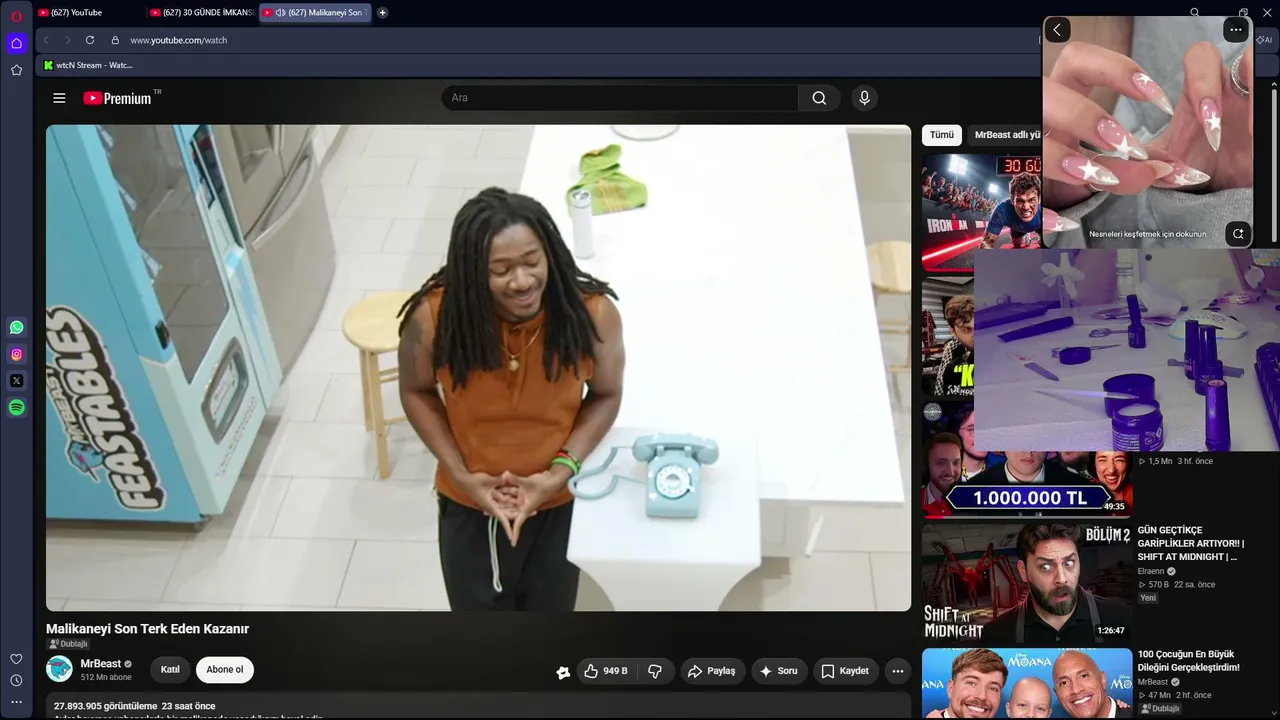Launch WhatsApp from the Opera sidebar
This screenshot has width=1280, height=720.
click(16, 327)
